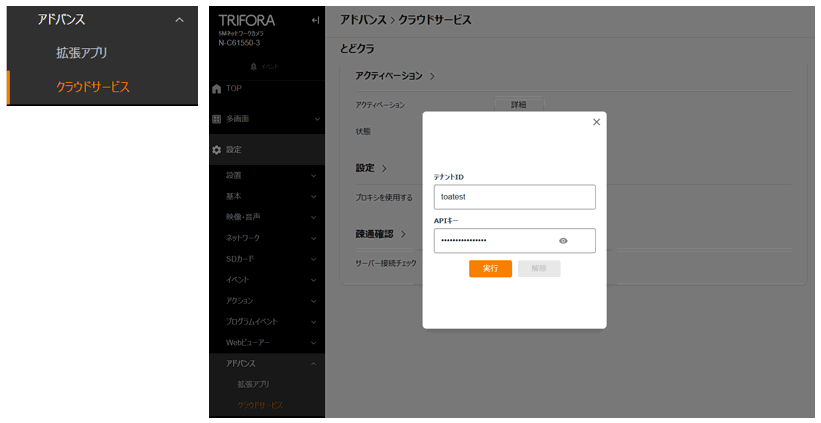Viewport: 821px width, 423px height.
Task: Click the home icon next to TOP
Action: (217, 88)
